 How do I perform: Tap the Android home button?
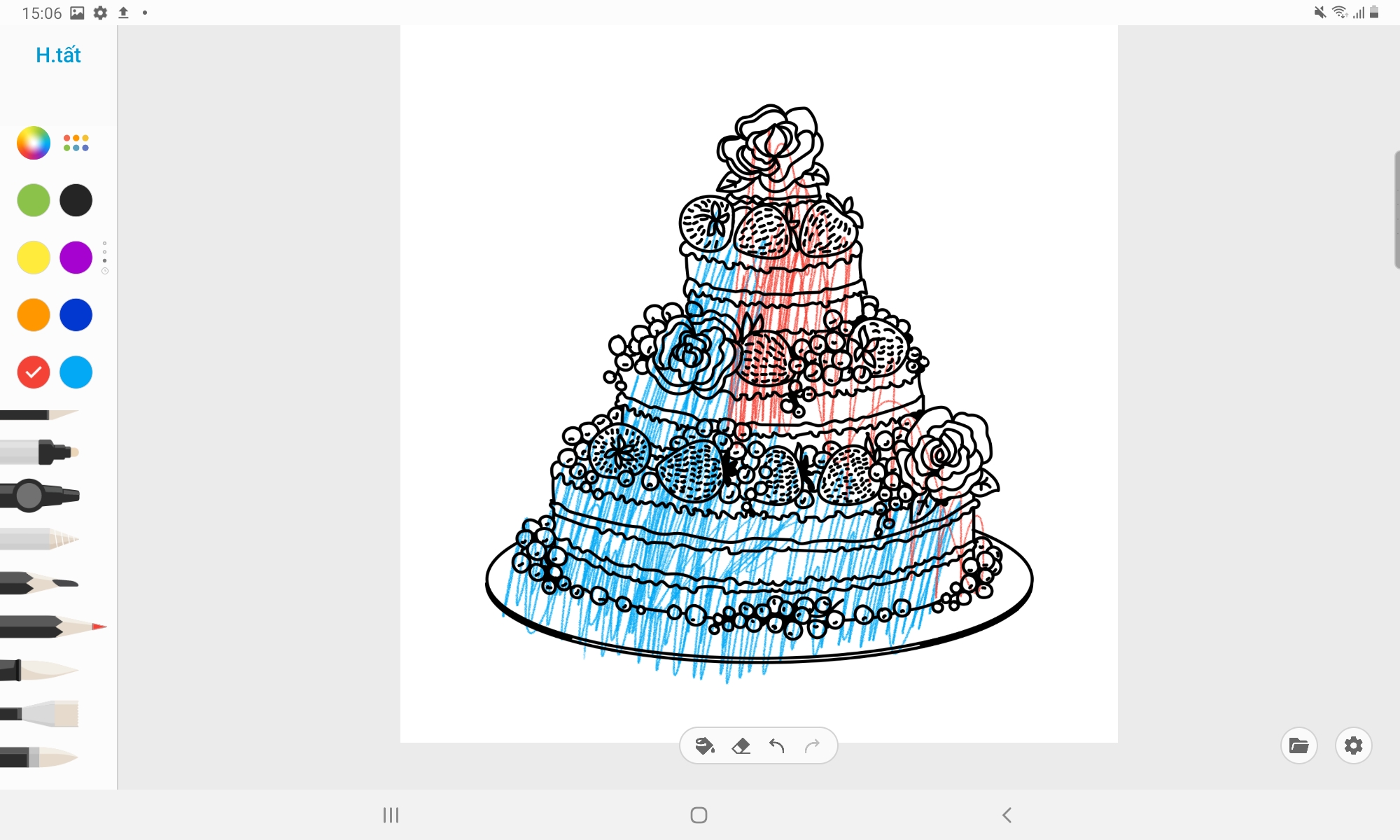point(699,815)
